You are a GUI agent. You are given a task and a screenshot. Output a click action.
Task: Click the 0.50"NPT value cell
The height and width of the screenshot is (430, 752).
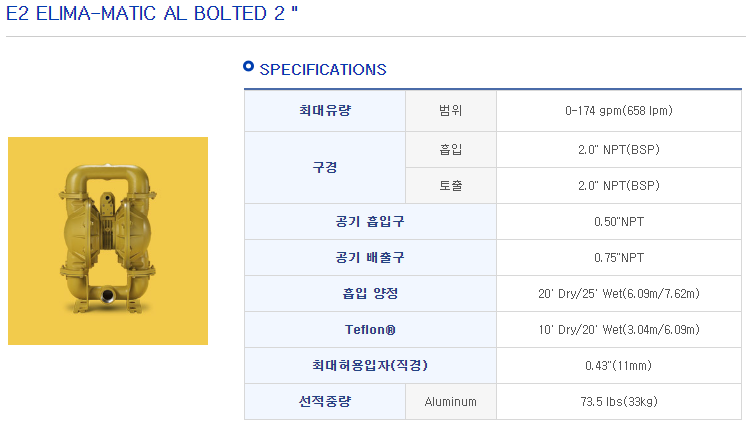click(x=618, y=222)
